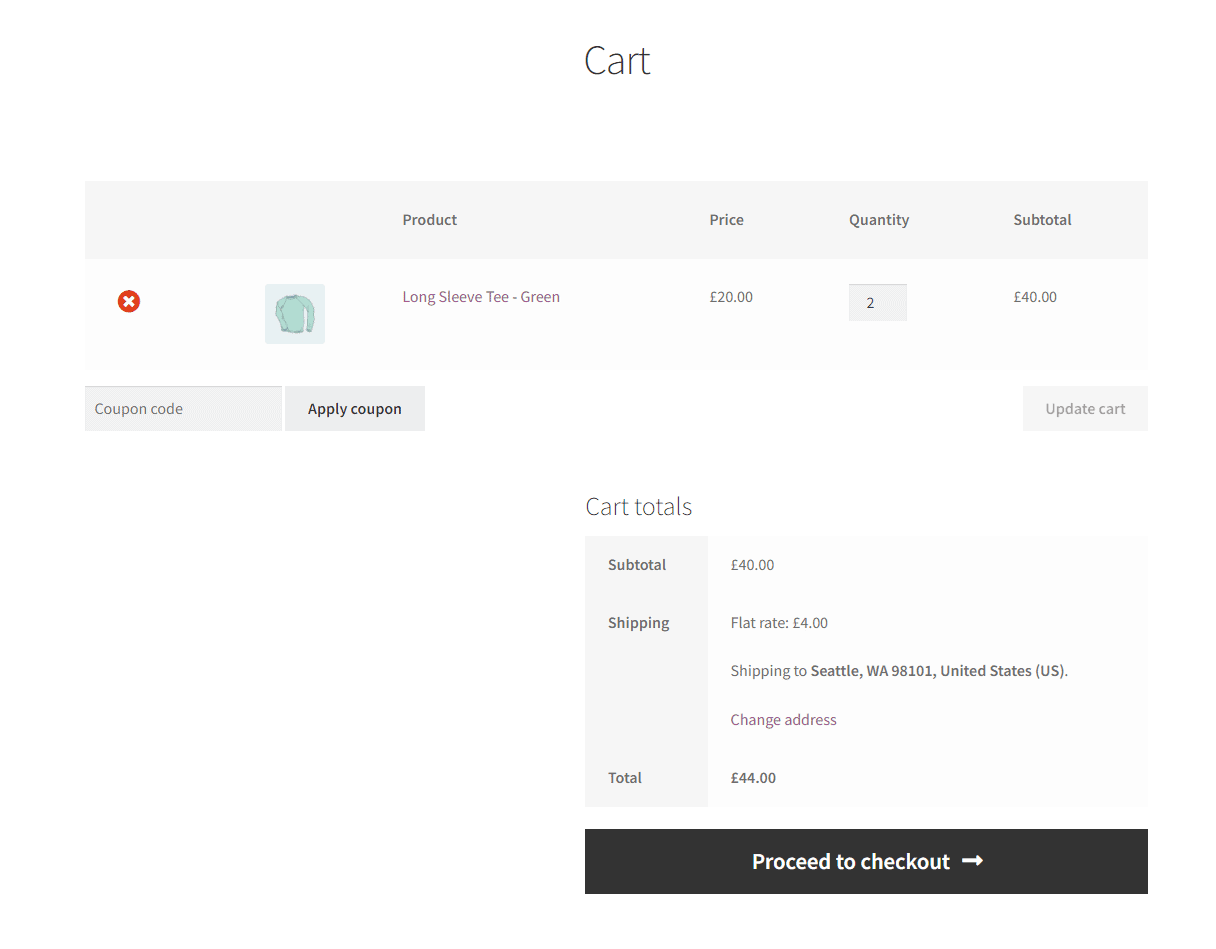Viewport: 1216px width, 949px height.
Task: Click the Flat rate: £4.00 shipping text
Action: click(779, 623)
